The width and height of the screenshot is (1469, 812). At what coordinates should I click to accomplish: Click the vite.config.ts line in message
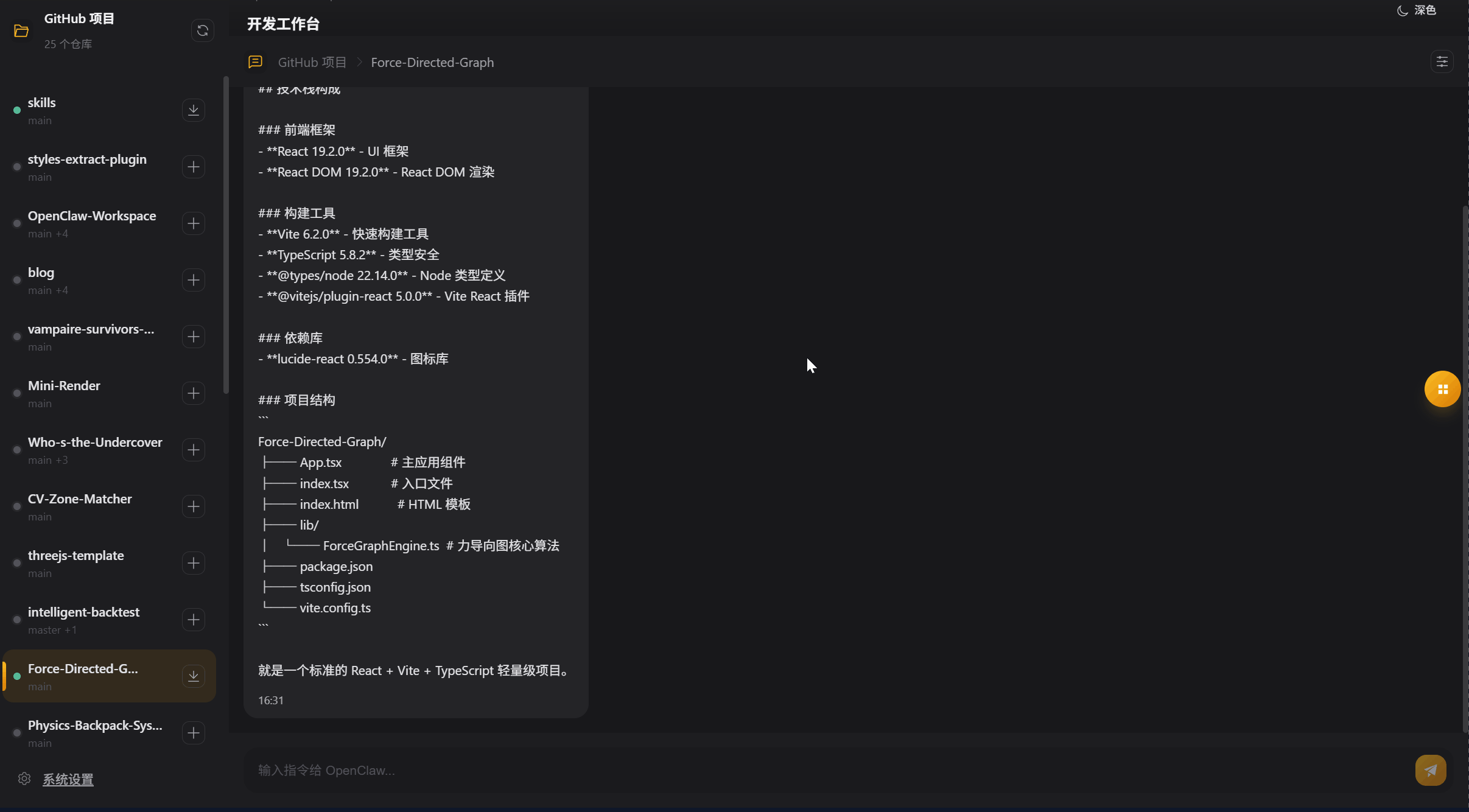coord(317,607)
